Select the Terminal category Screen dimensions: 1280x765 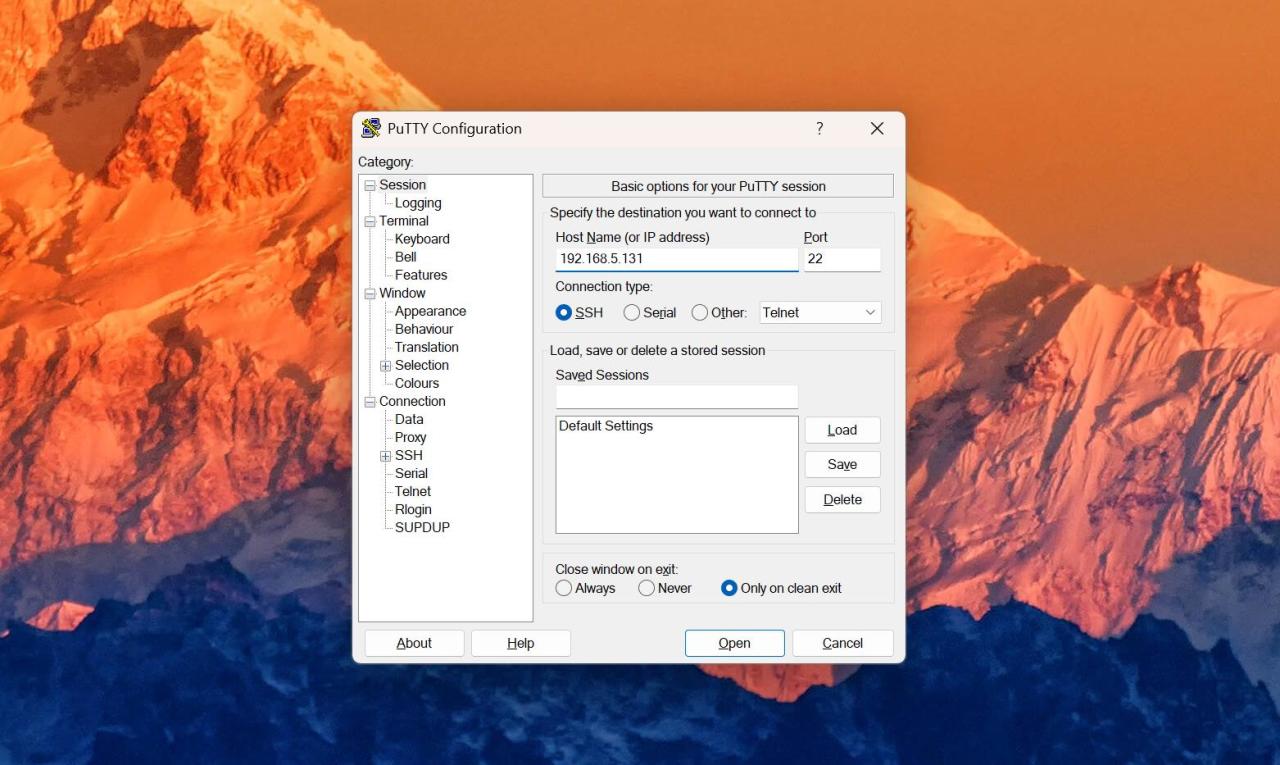(x=404, y=221)
